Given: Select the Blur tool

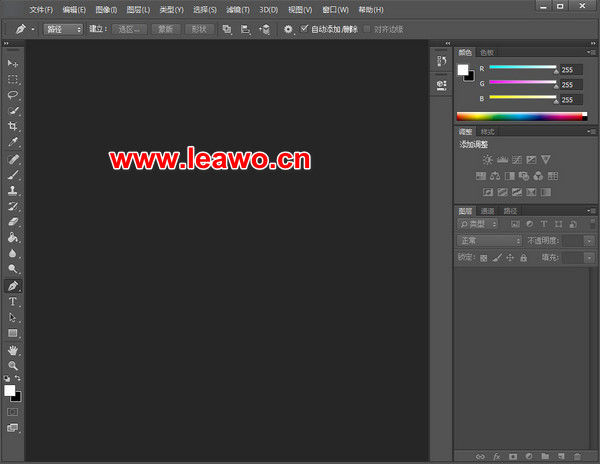Looking at the screenshot, I should 13,253.
